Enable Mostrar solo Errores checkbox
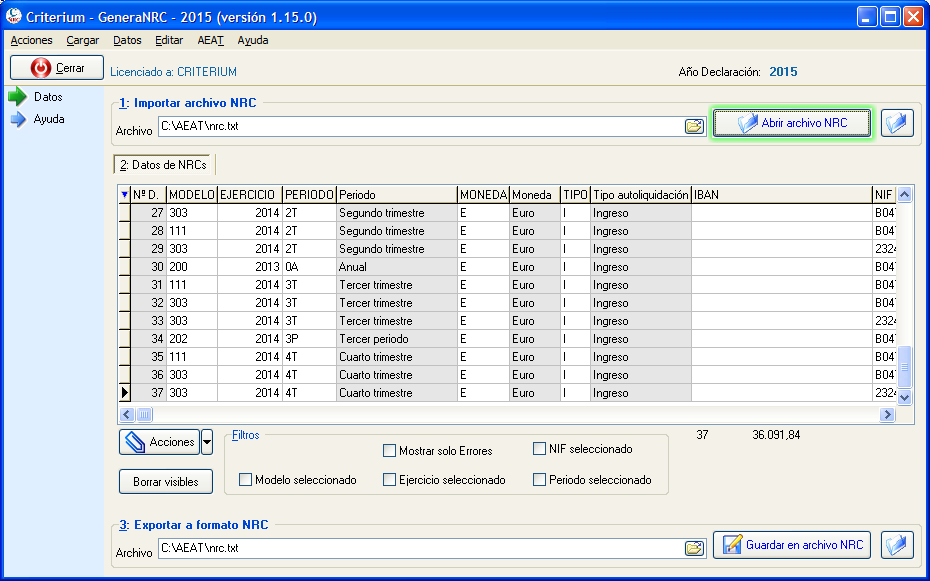The height and width of the screenshot is (581, 930). click(389, 451)
